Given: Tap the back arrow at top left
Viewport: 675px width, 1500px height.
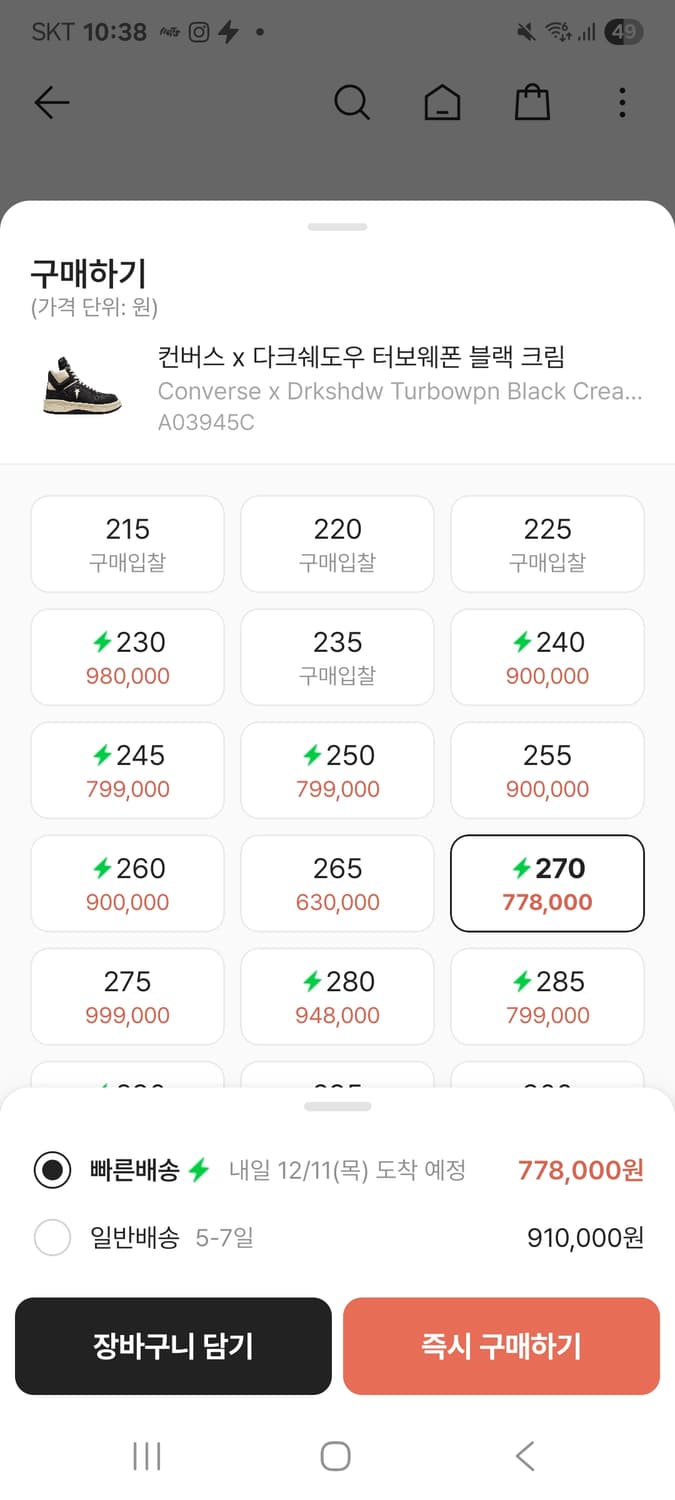Looking at the screenshot, I should (51, 102).
